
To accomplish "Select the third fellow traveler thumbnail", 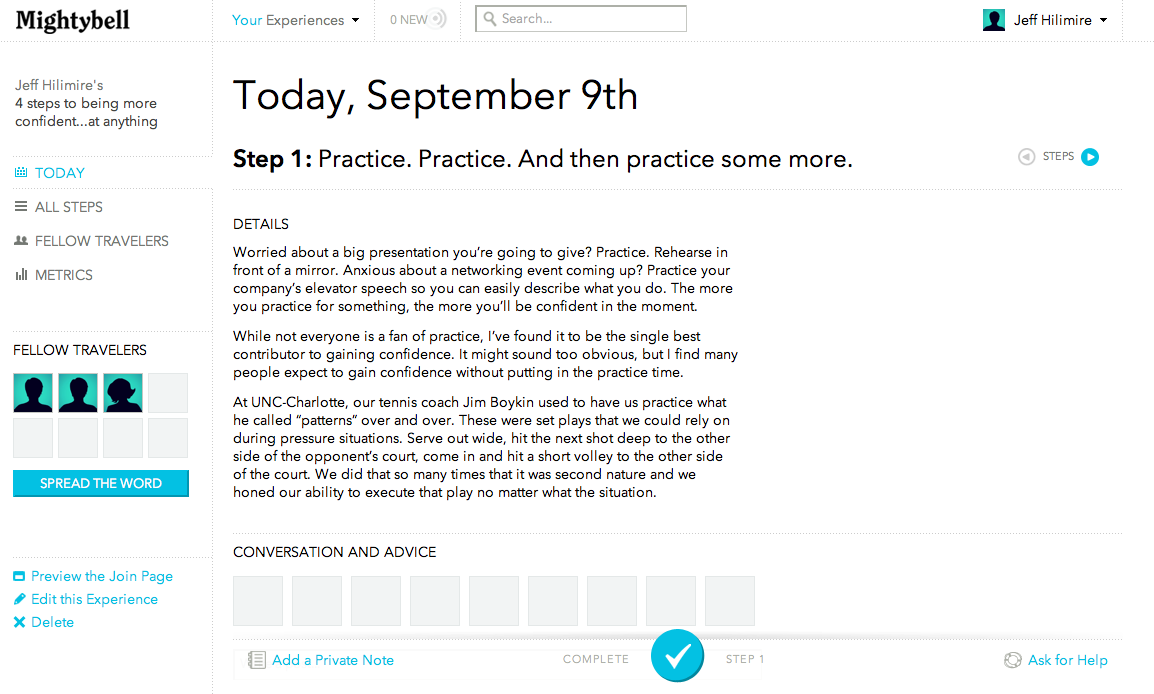I will [123, 392].
